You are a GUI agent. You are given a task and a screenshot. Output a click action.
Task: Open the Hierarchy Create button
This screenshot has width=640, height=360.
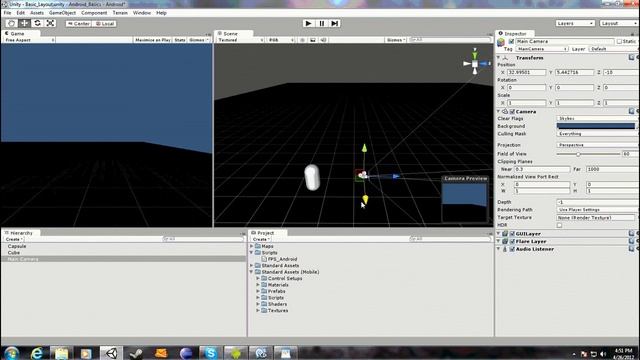coord(14,239)
